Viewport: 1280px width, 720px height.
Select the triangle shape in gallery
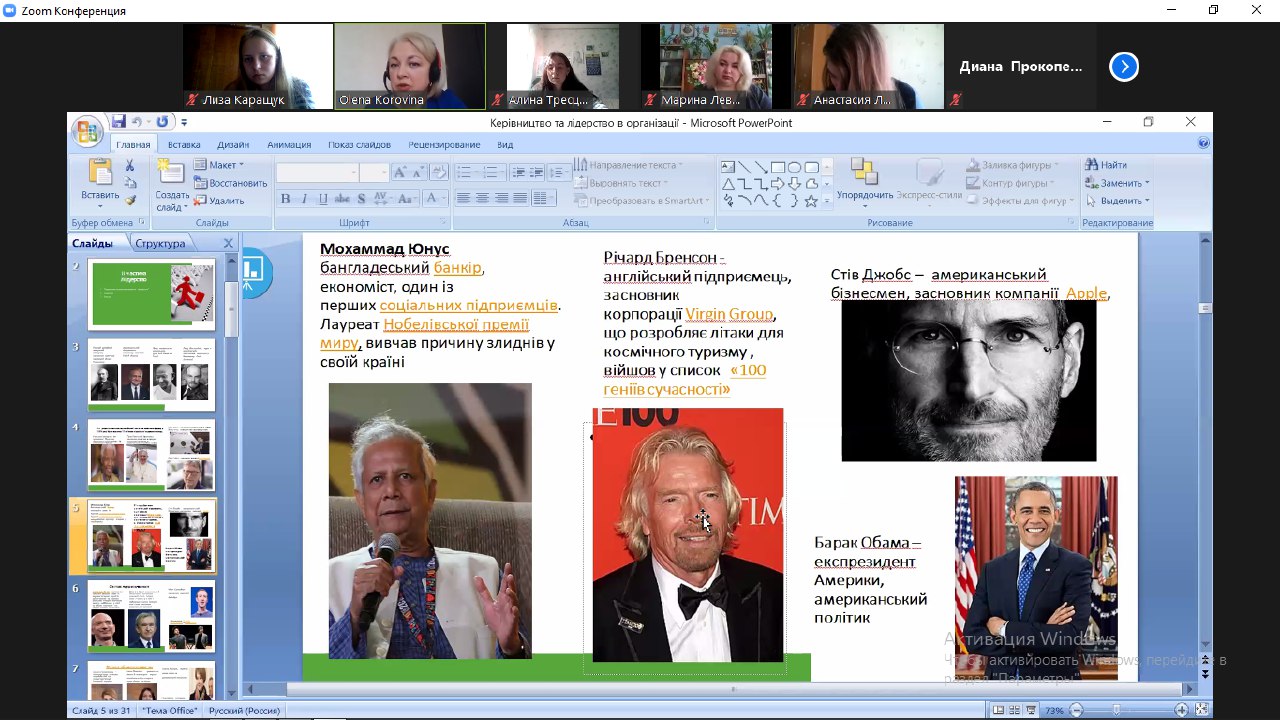click(x=728, y=184)
